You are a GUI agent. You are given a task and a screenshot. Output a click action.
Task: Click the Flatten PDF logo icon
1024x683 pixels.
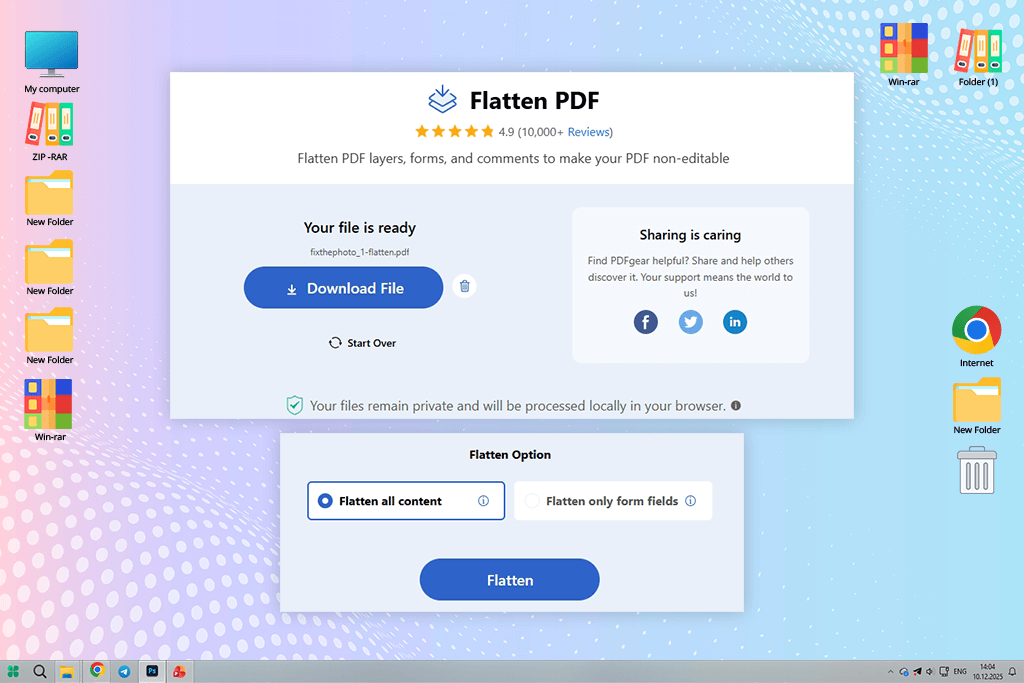(x=442, y=99)
